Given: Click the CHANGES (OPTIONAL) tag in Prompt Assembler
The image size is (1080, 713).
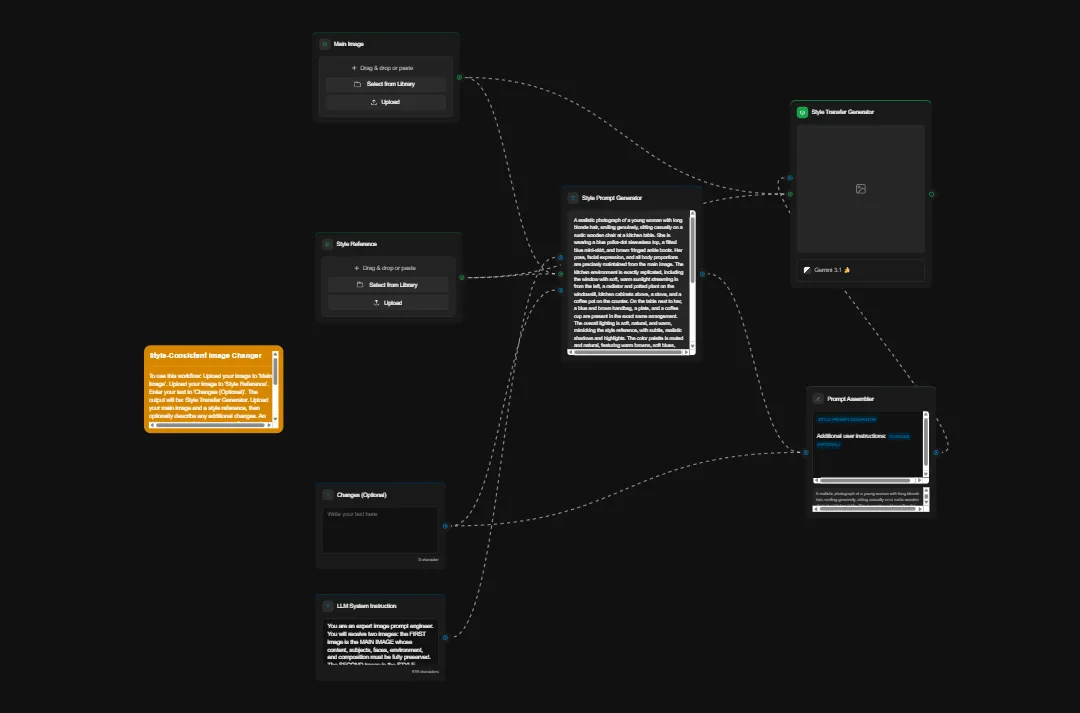Looking at the screenshot, I should pos(900,436).
